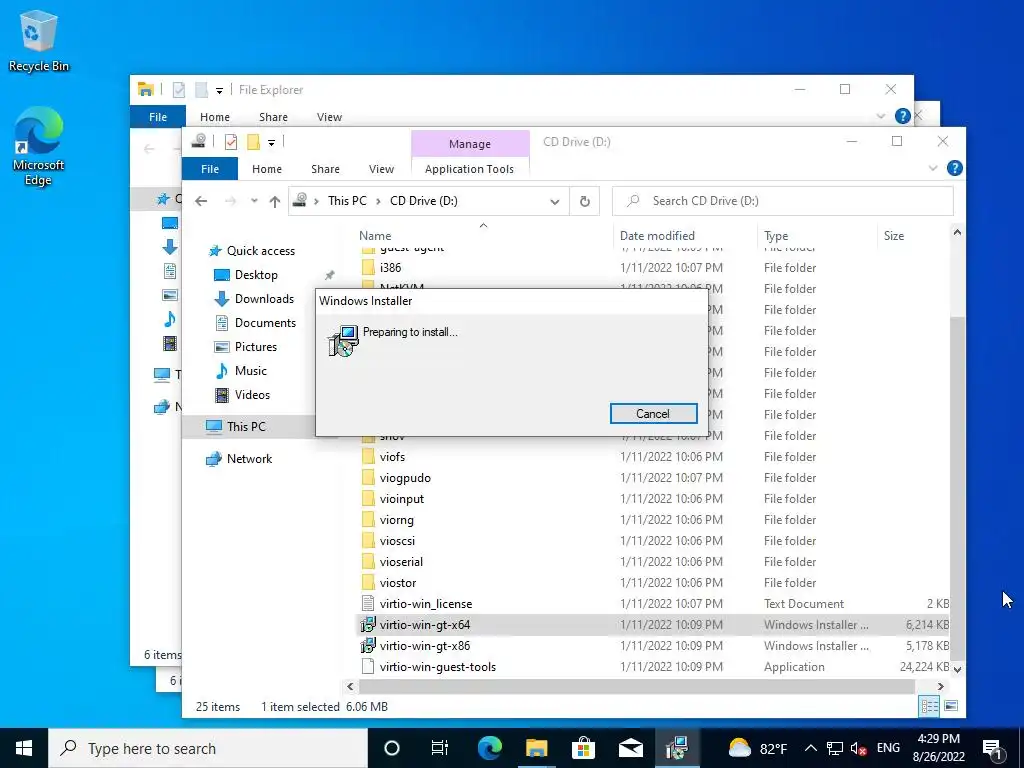Open help in CD Drive window

(954, 168)
